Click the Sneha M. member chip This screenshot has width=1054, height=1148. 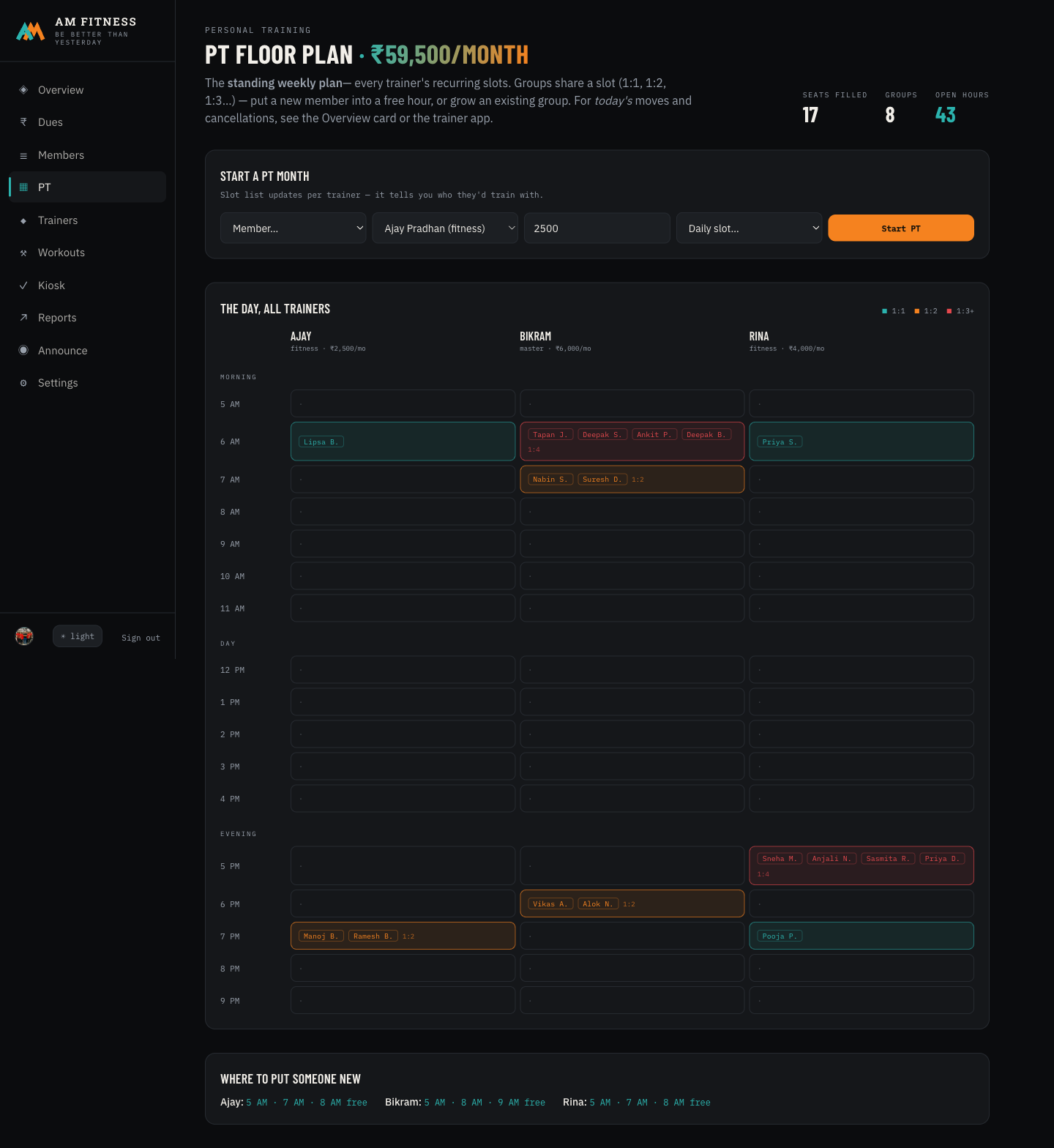point(780,858)
